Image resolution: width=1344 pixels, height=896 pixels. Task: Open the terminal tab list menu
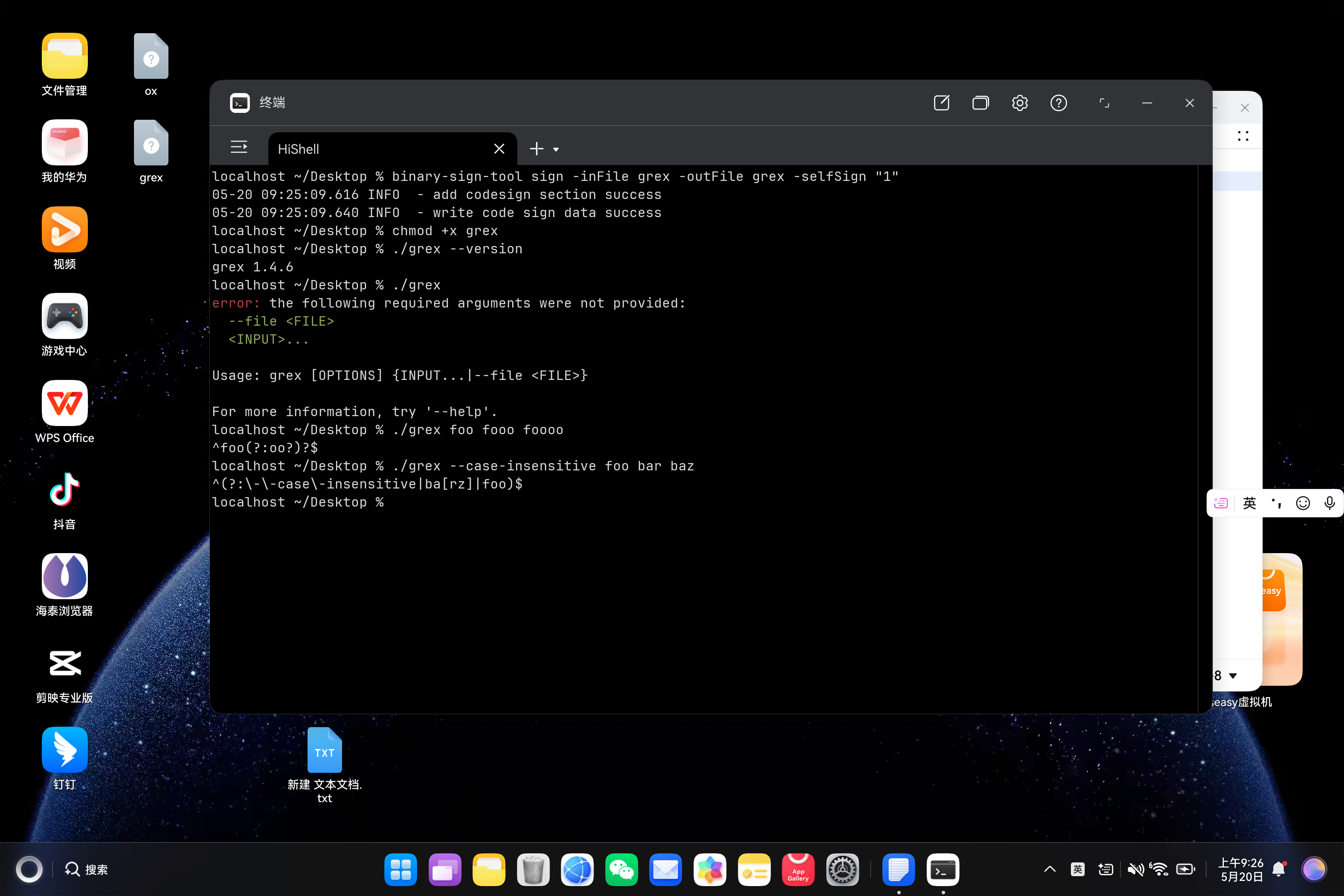239,147
